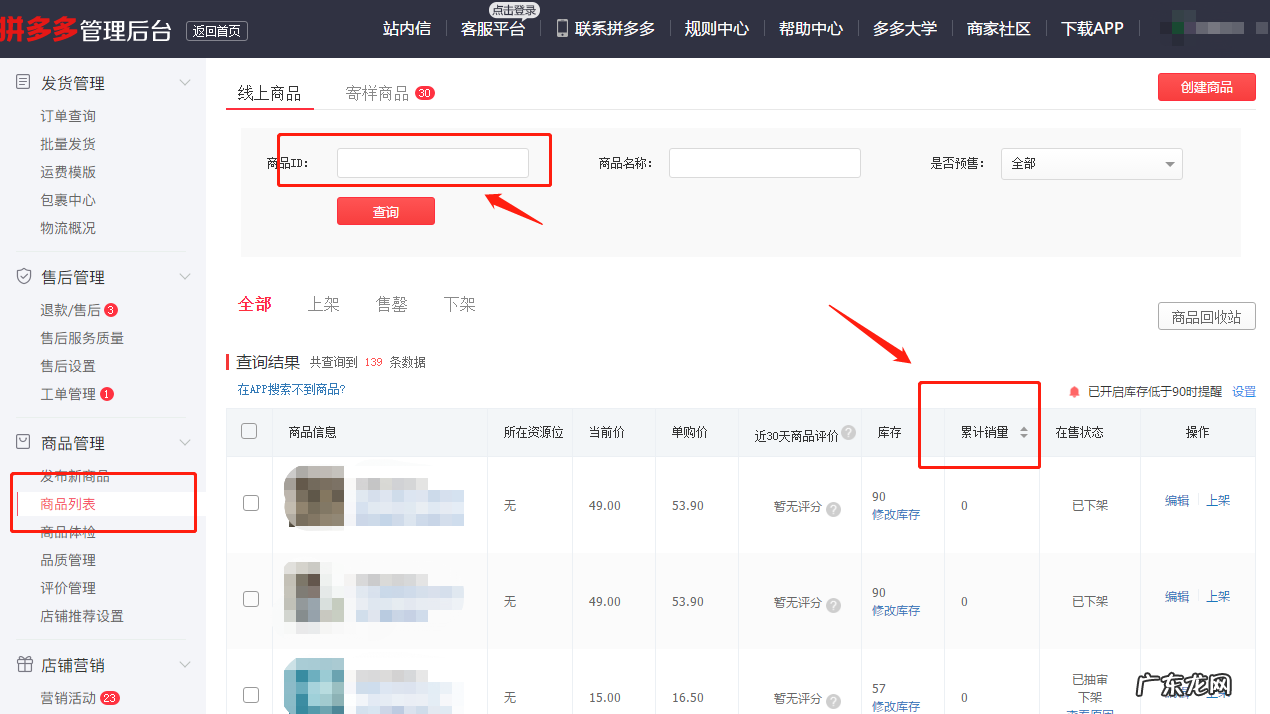
Task: Click the phone icon beside 联系拼多多
Action: click(562, 28)
